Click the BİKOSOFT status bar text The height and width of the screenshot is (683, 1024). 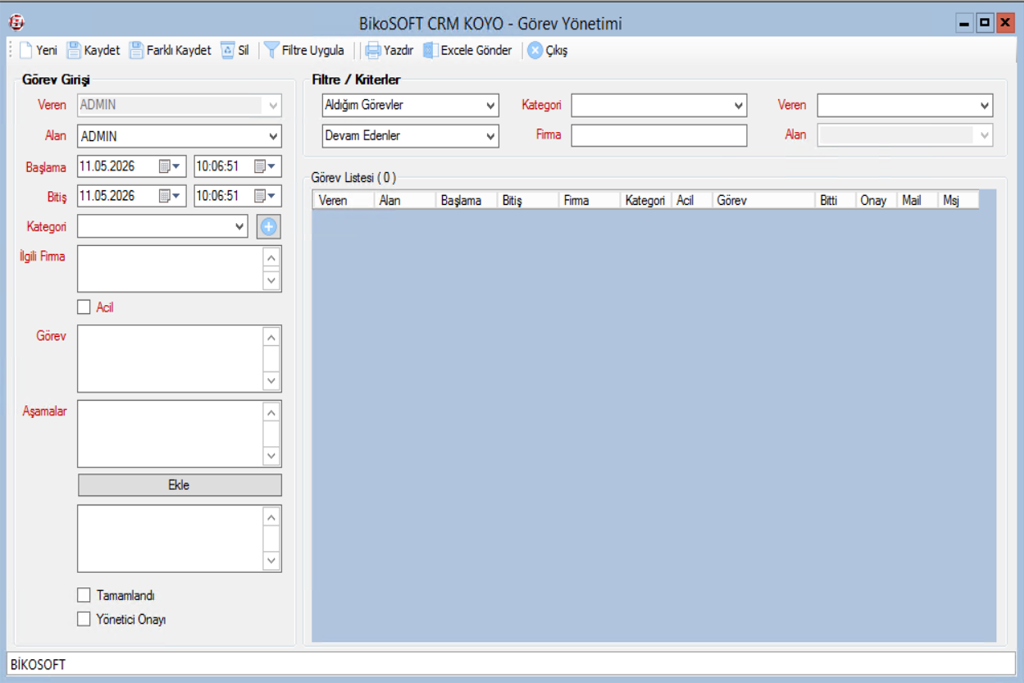coord(38,665)
